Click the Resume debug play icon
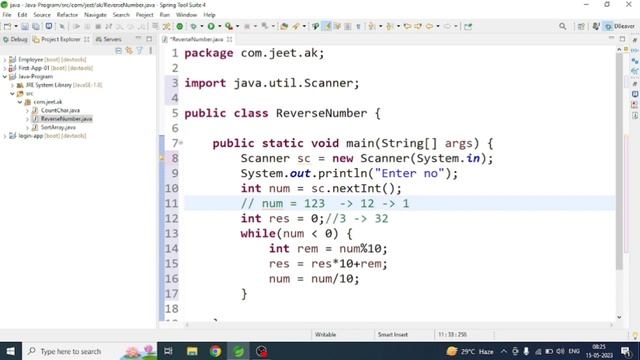 click(76, 27)
